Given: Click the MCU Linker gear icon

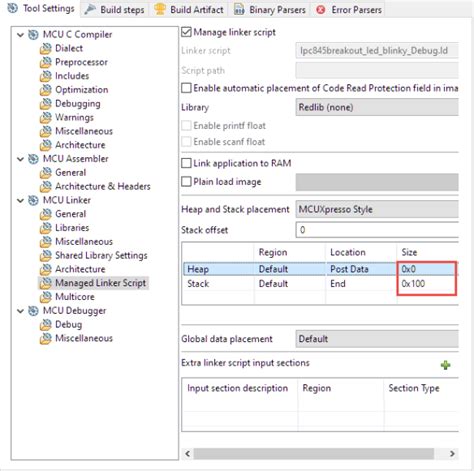Looking at the screenshot, I should click(33, 200).
